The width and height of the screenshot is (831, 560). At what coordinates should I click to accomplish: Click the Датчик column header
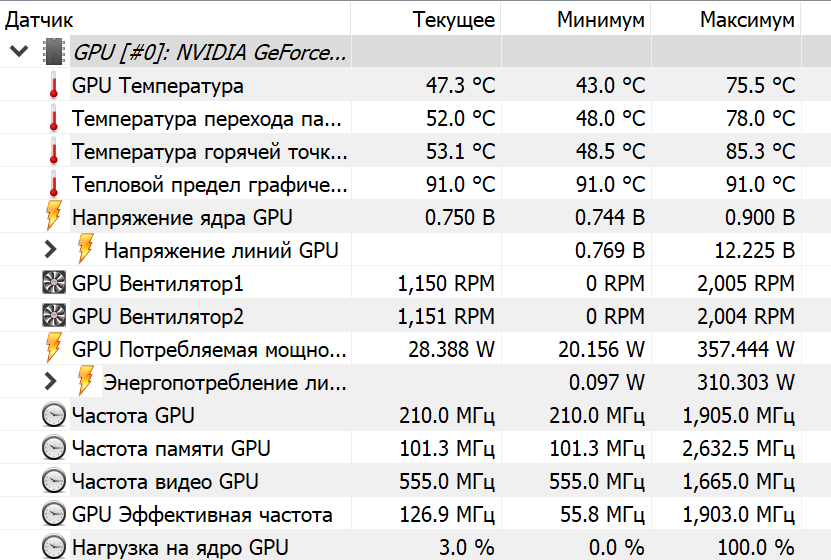click(x=40, y=19)
